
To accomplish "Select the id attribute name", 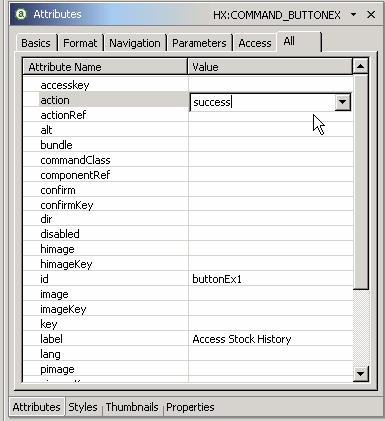I will (x=44, y=279).
